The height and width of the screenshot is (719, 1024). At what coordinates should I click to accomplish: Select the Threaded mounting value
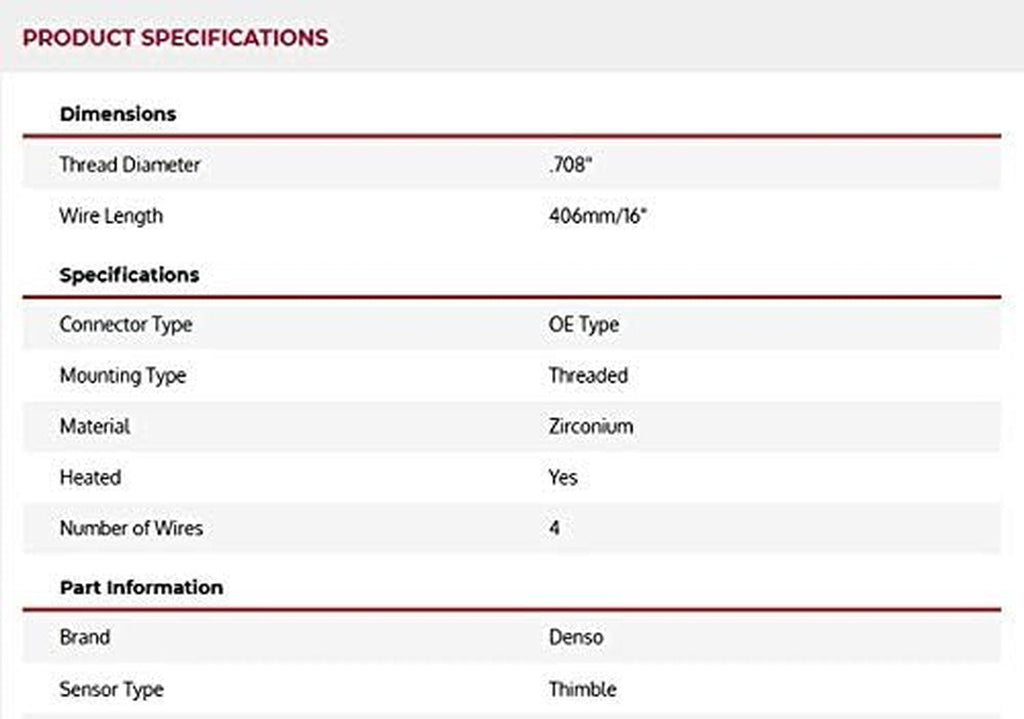pos(588,376)
